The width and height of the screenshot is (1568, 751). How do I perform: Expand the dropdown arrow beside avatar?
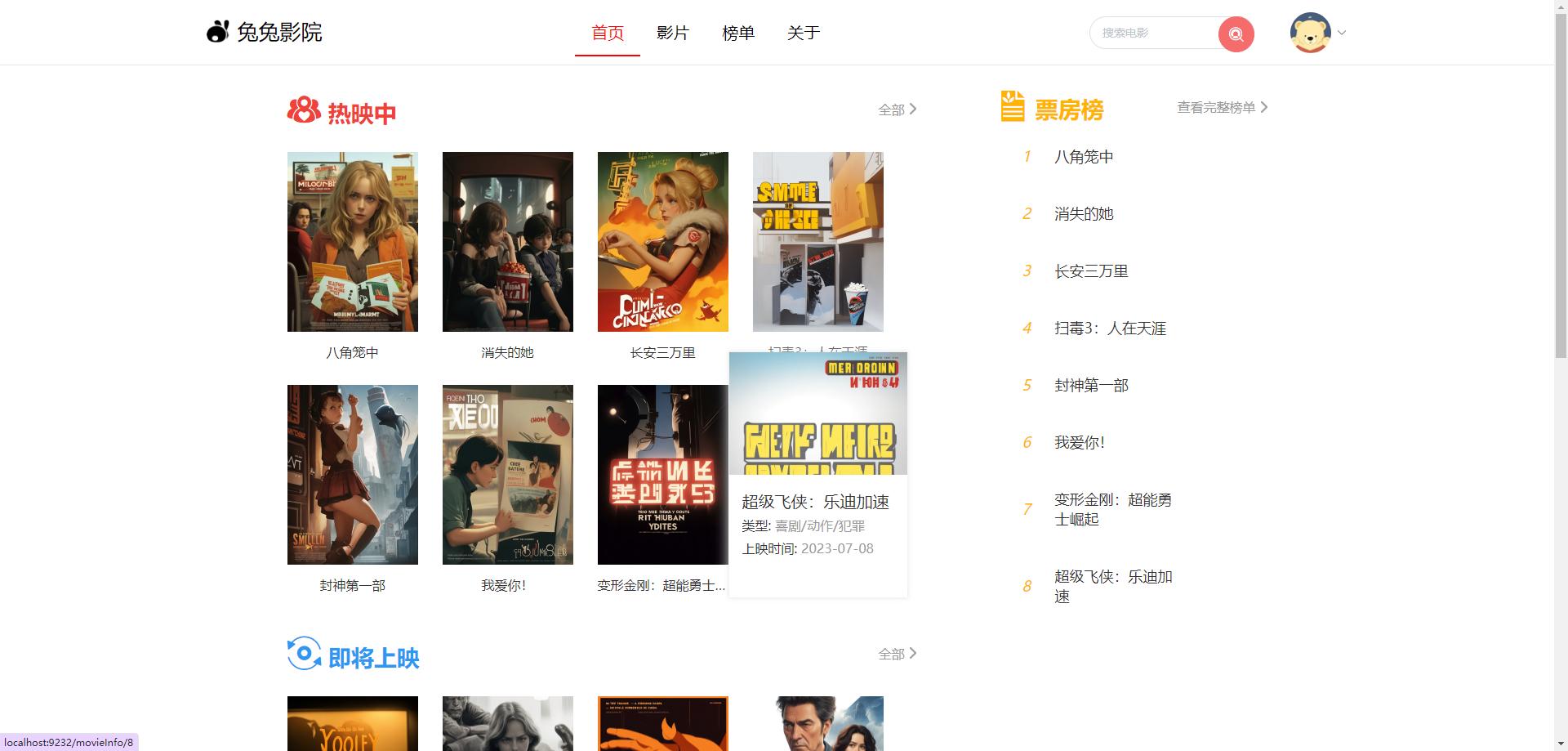coord(1342,34)
